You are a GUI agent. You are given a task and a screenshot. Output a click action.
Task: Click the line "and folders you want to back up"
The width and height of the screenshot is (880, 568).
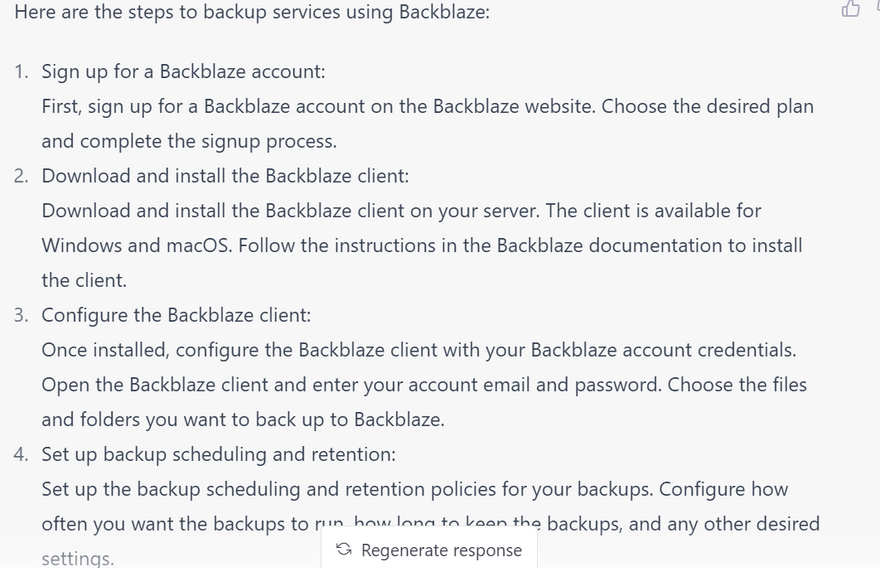click(x=243, y=420)
